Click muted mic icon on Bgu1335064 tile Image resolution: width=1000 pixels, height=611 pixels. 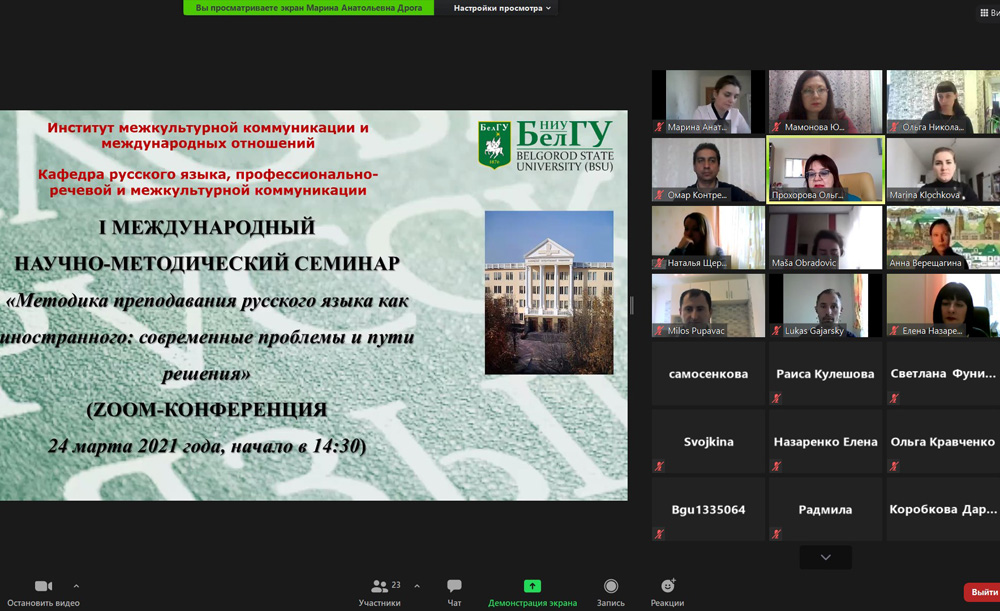(659, 534)
